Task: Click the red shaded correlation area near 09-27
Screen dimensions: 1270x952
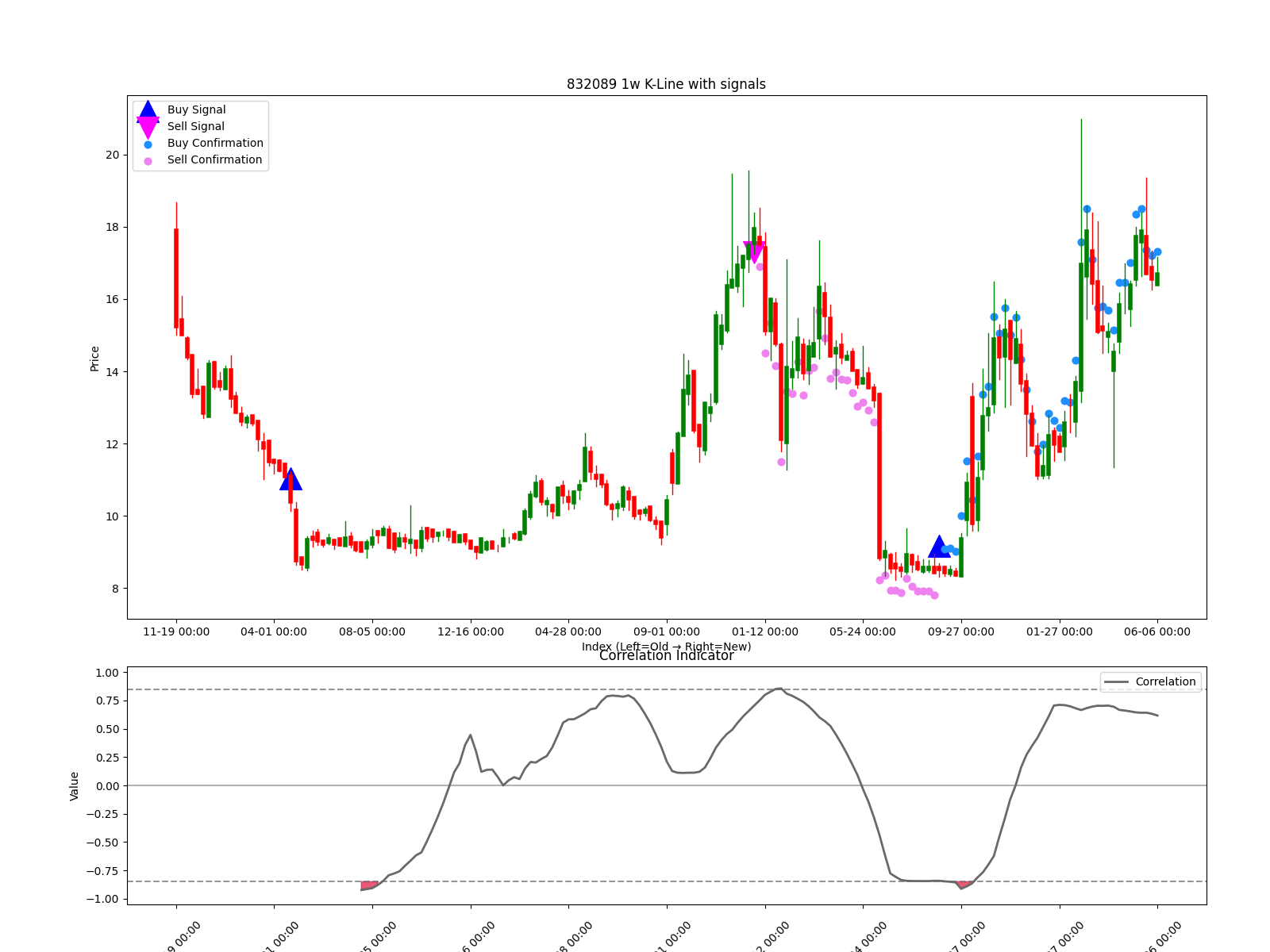Action: [964, 884]
